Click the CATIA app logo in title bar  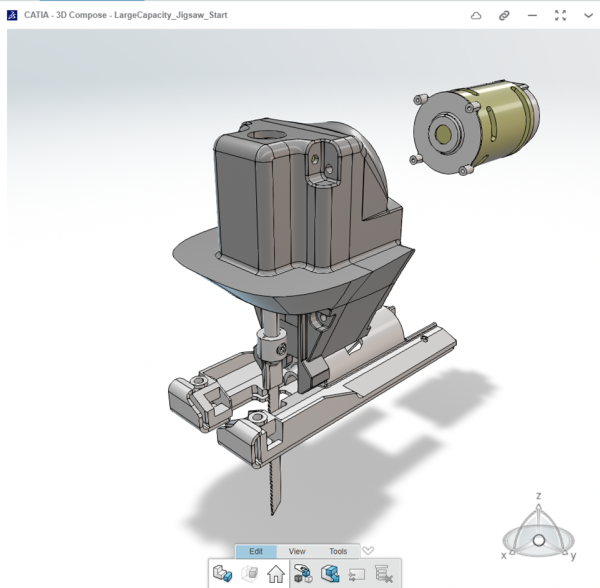12,15
